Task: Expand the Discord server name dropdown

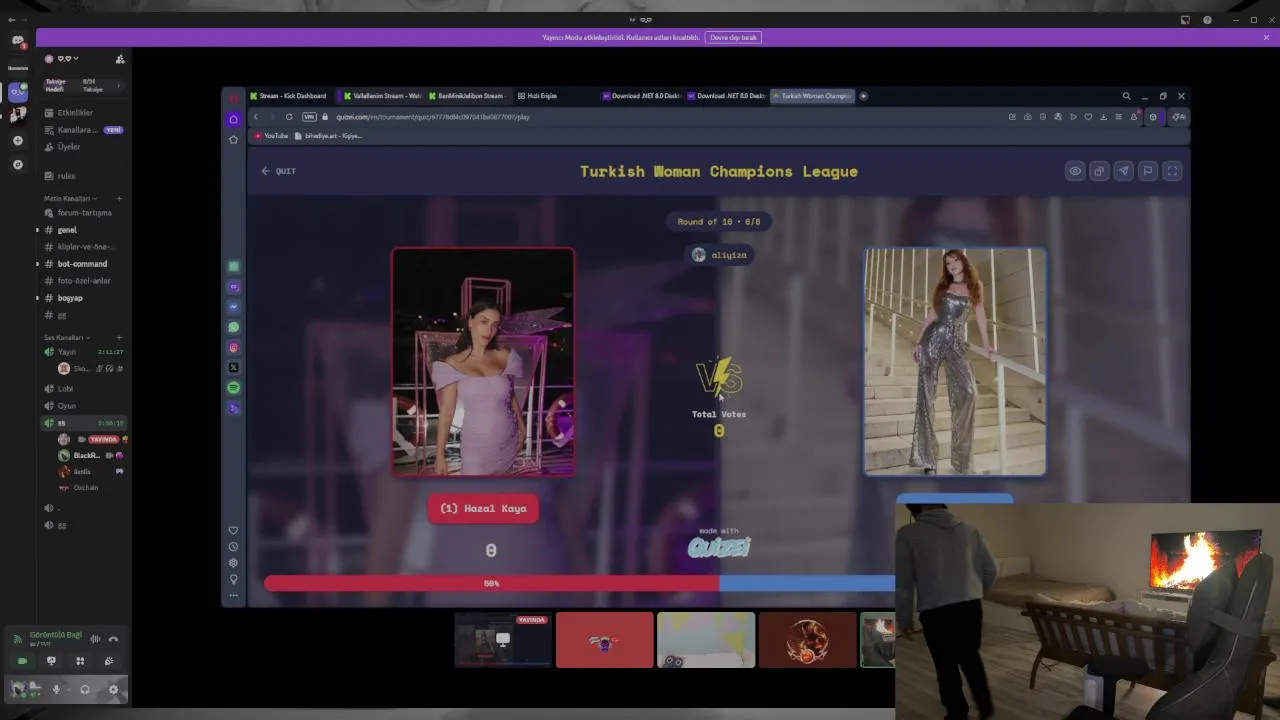Action: tap(68, 59)
